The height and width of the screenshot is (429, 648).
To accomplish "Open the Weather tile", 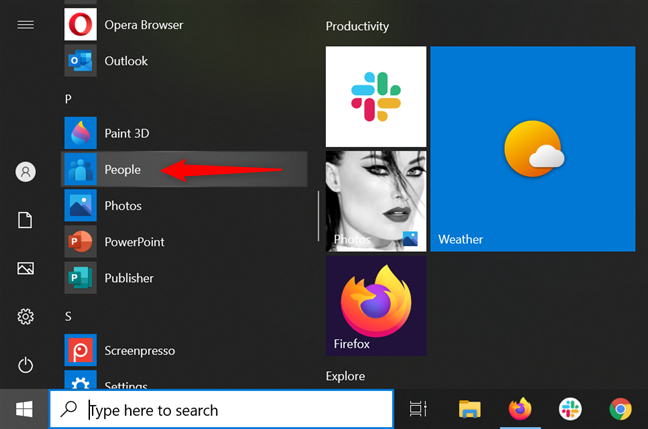I will tap(533, 149).
